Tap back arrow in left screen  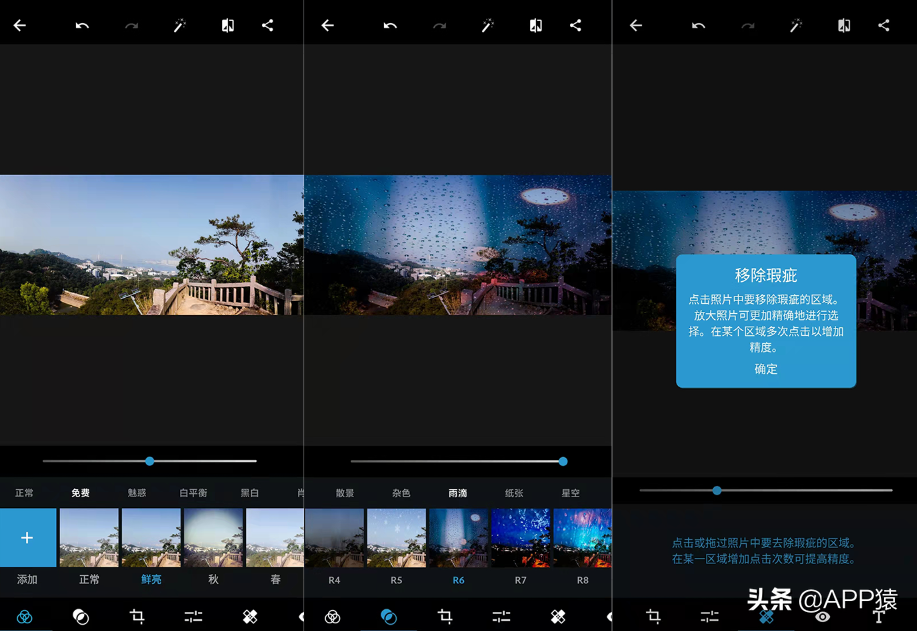[x=20, y=25]
